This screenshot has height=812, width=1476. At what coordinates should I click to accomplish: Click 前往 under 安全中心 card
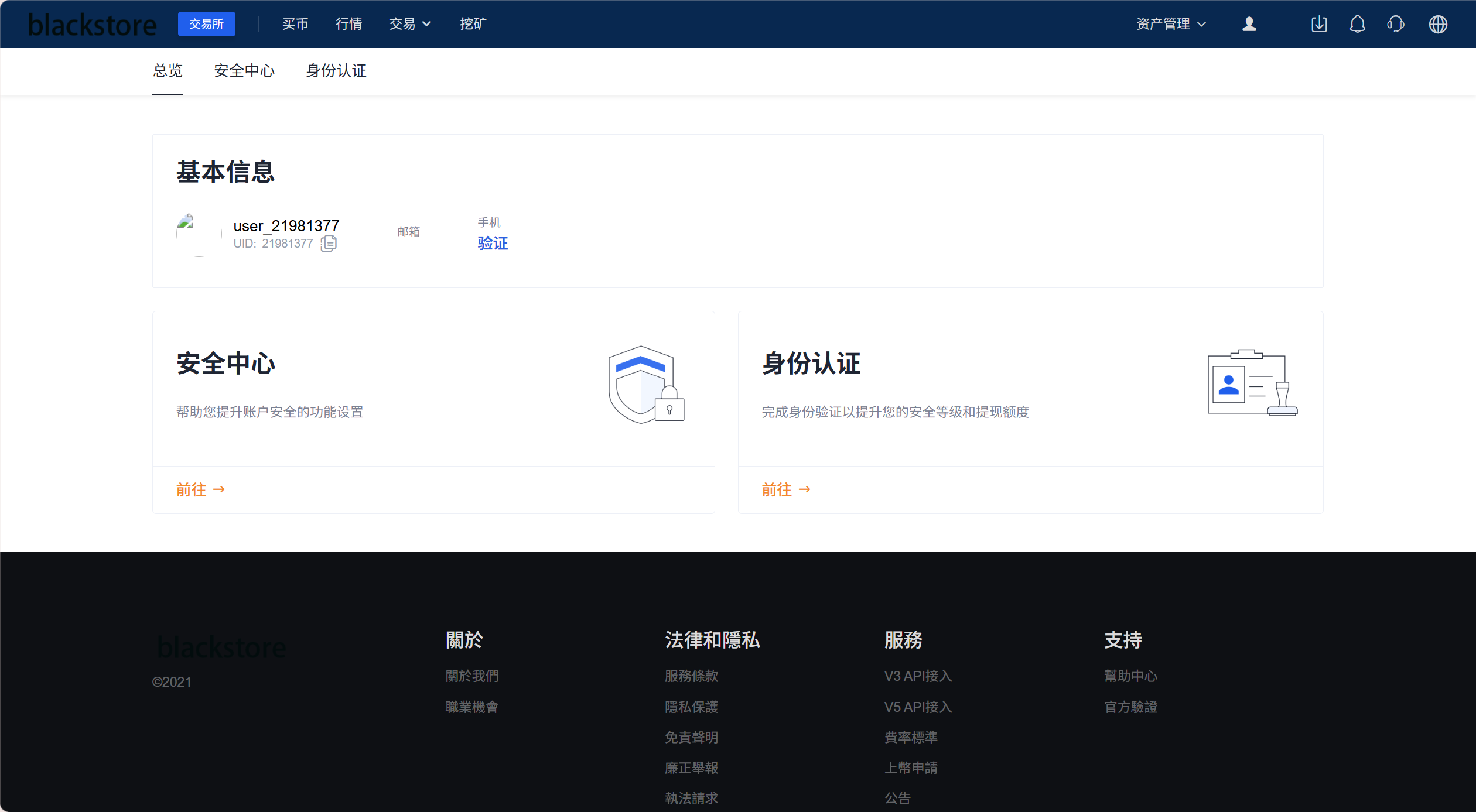coord(200,489)
